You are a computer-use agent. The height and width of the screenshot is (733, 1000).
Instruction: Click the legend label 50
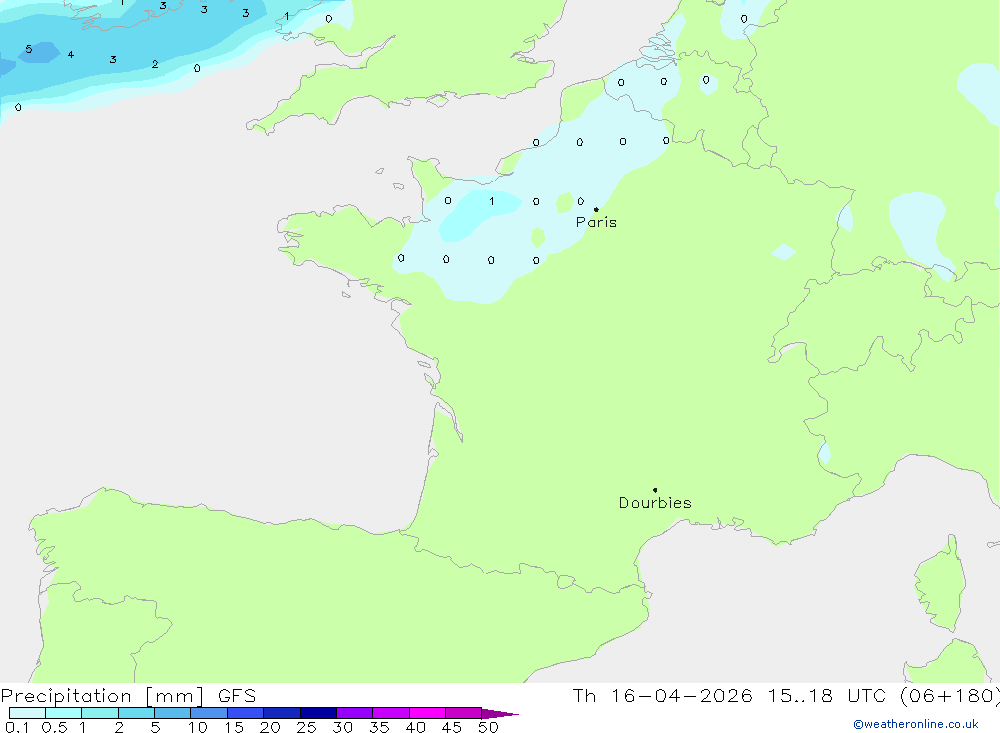pos(488,727)
